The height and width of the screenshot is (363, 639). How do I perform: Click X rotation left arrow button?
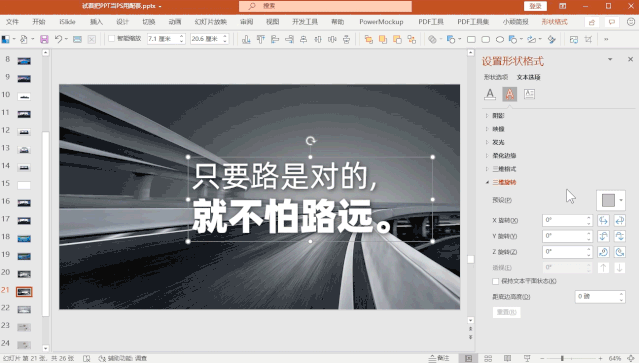[x=604, y=220]
